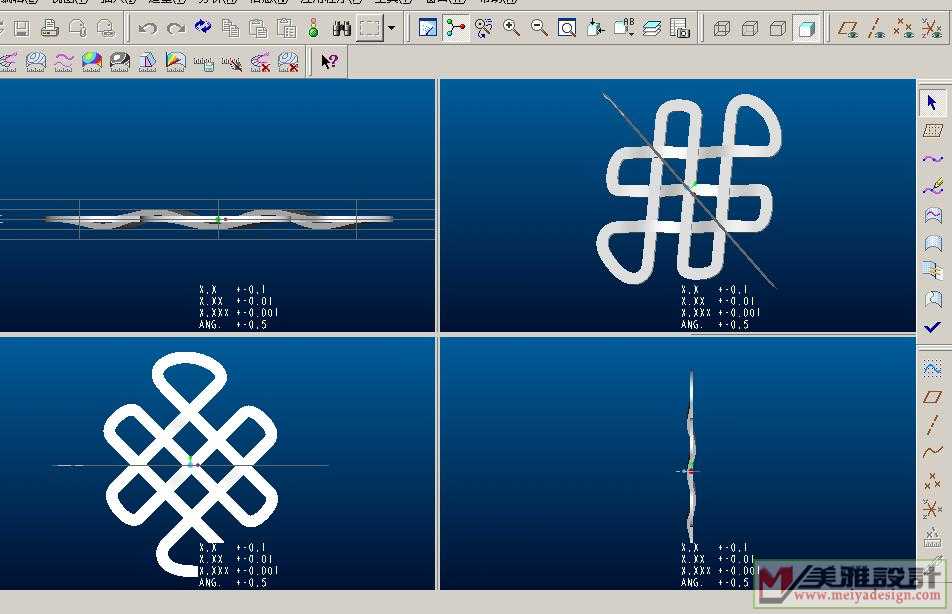
Task: Click the Print icon
Action: pyautogui.click(x=50, y=28)
